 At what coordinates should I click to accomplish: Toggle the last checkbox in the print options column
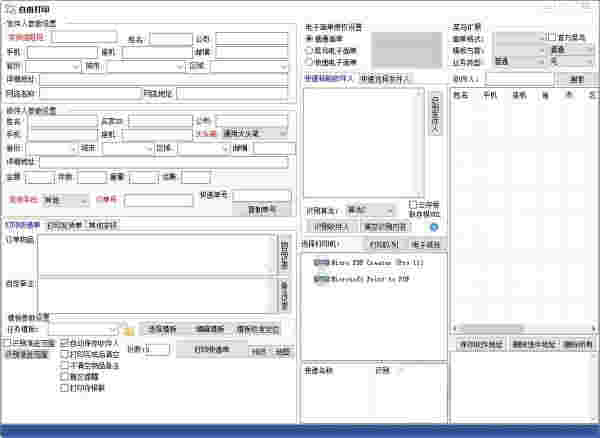pos(64,388)
